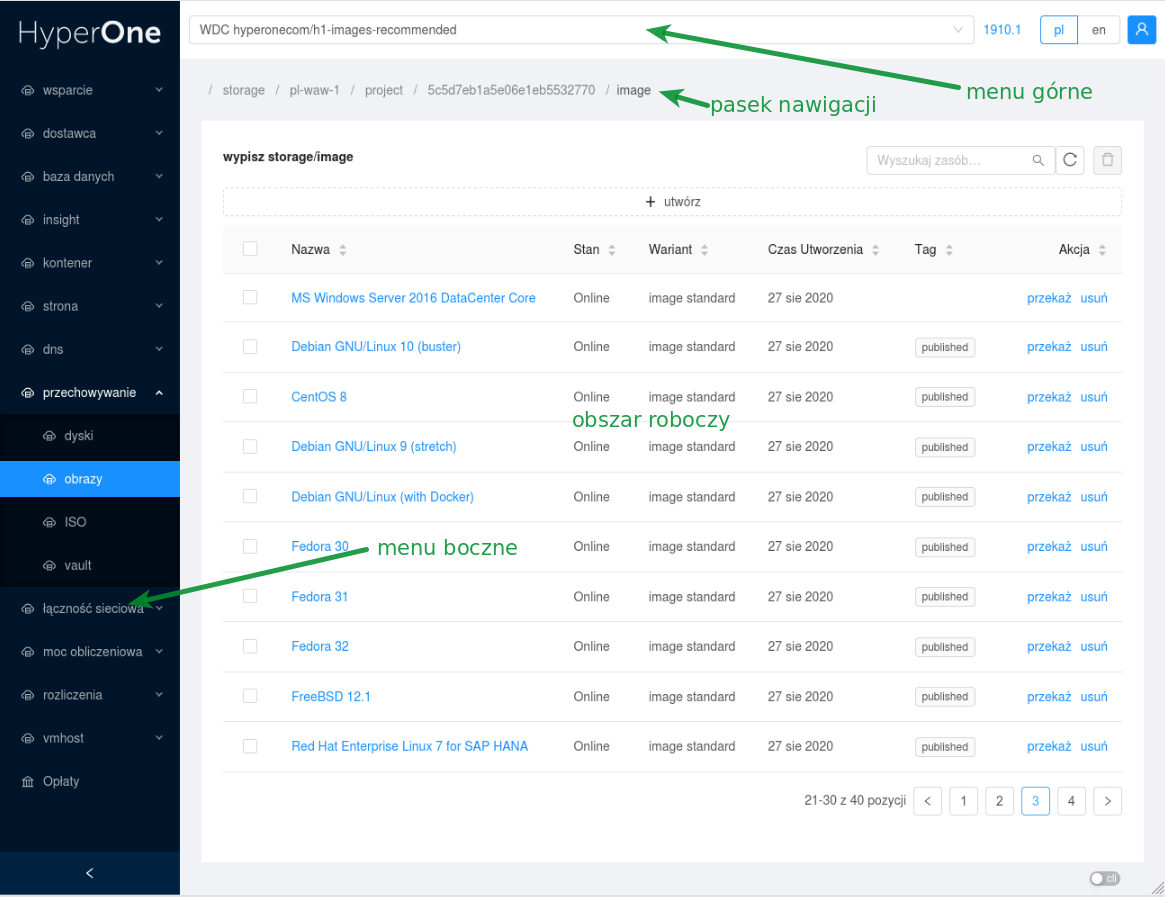Open the Fedora 32 image link
Image resolution: width=1165 pixels, height=897 pixels.
320,647
